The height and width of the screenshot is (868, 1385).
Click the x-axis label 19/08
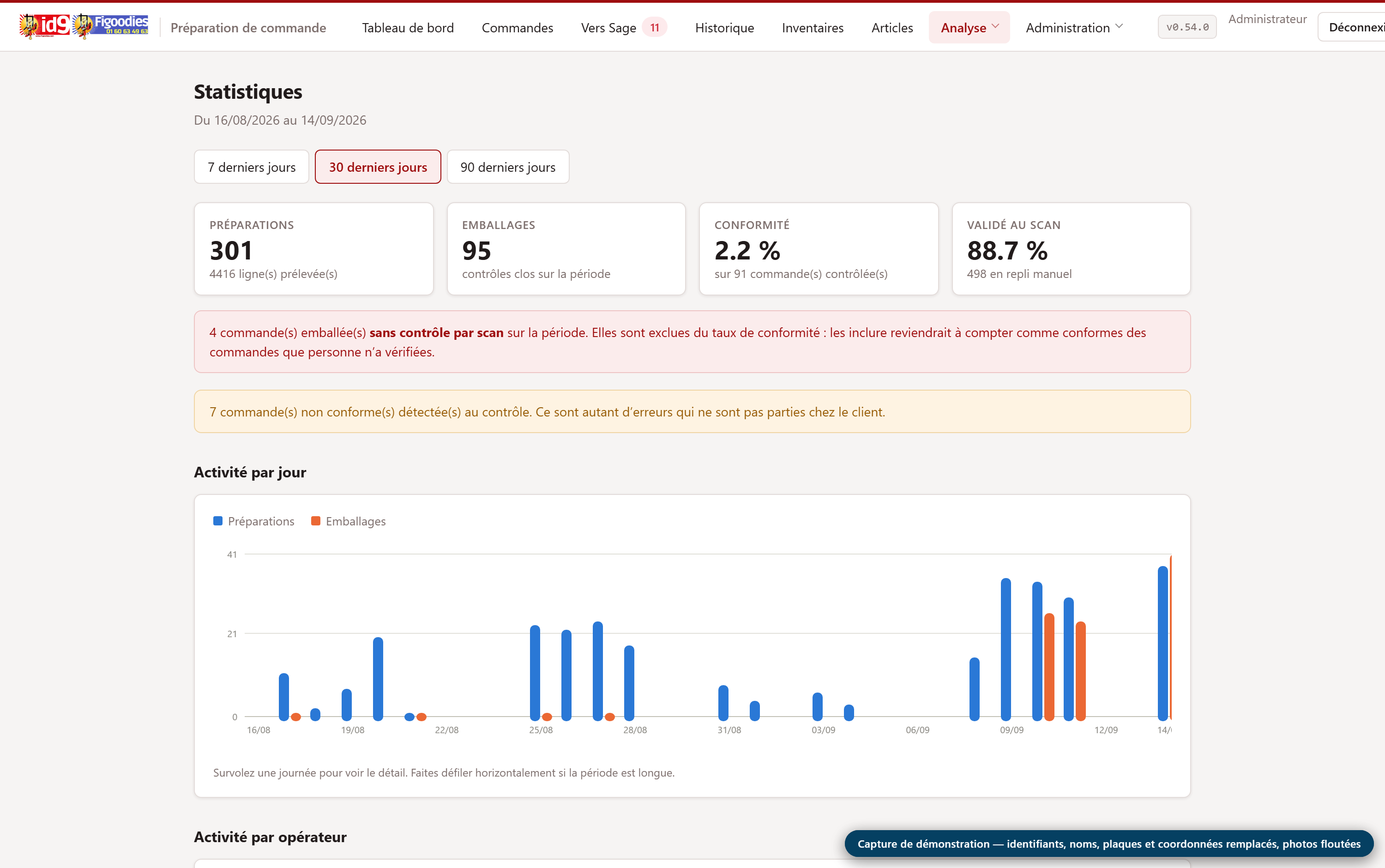[352, 730]
